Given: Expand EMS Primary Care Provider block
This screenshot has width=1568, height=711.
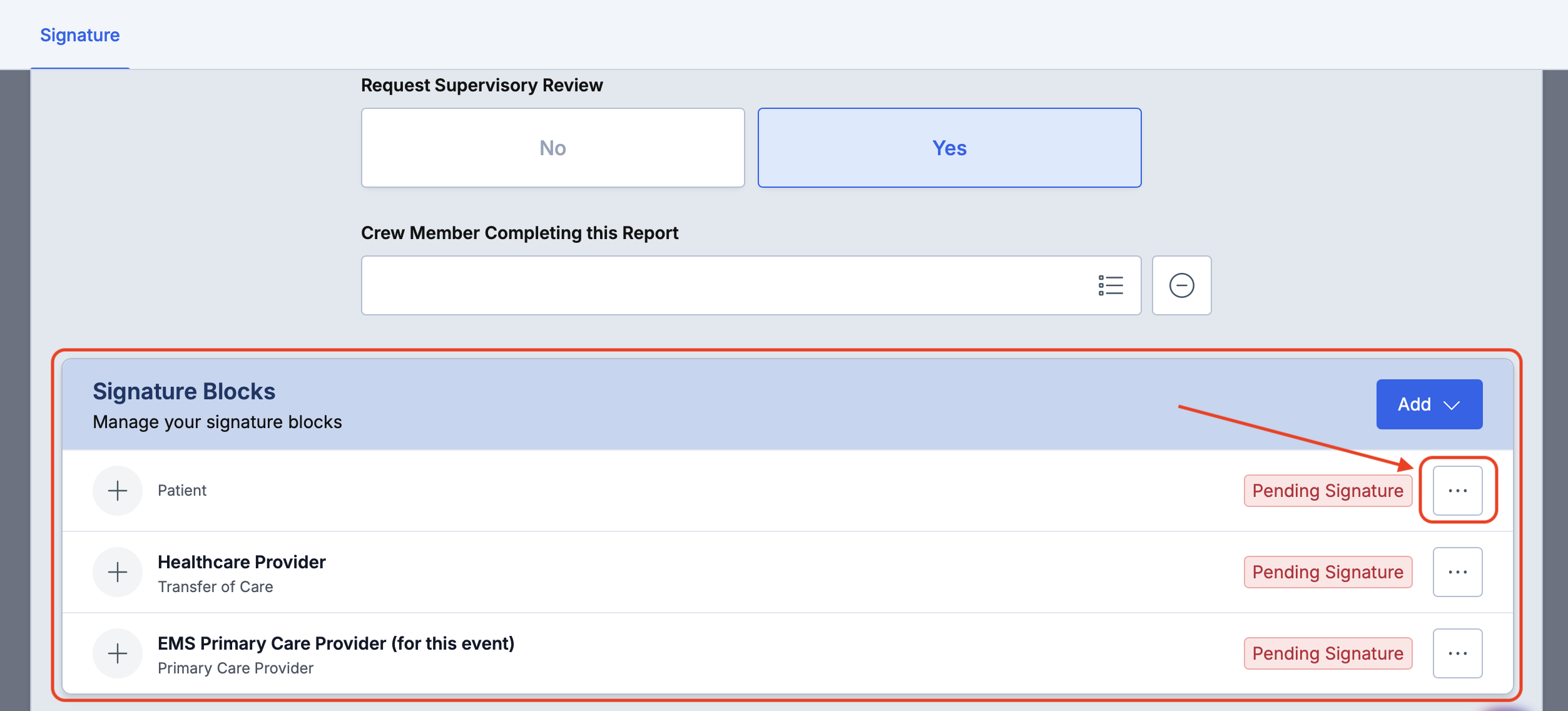Looking at the screenshot, I should click(x=118, y=653).
